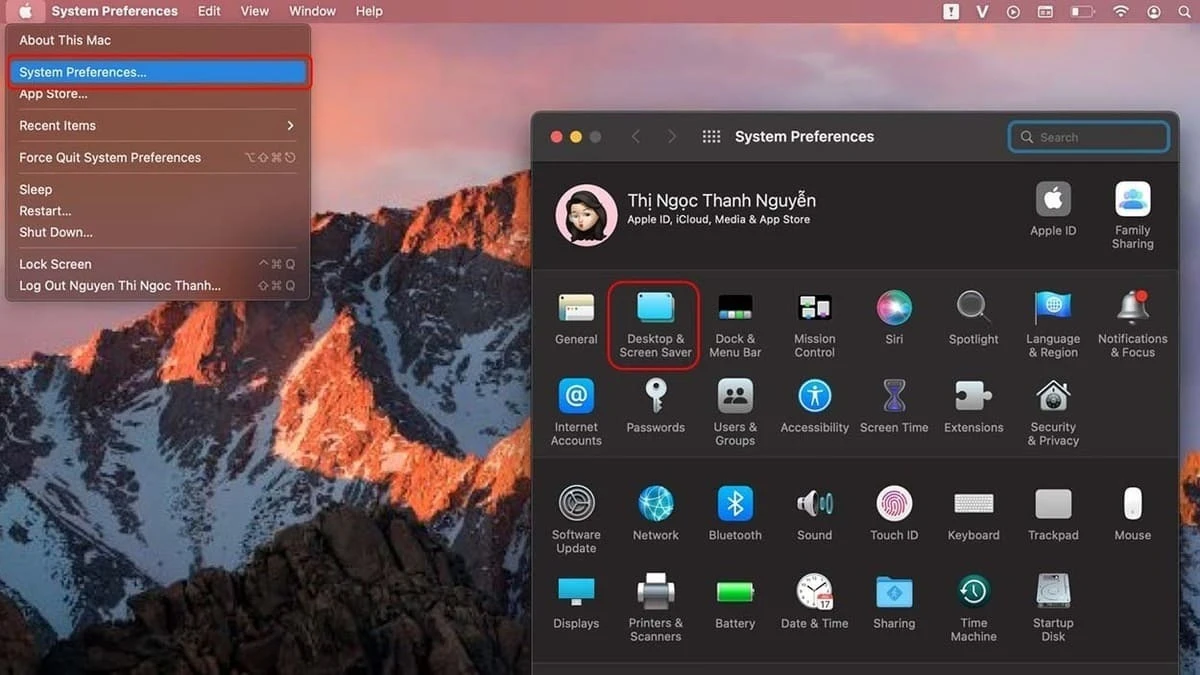1200x675 pixels.
Task: Choose System Preferences… from Apple menu
Action: pyautogui.click(x=157, y=72)
